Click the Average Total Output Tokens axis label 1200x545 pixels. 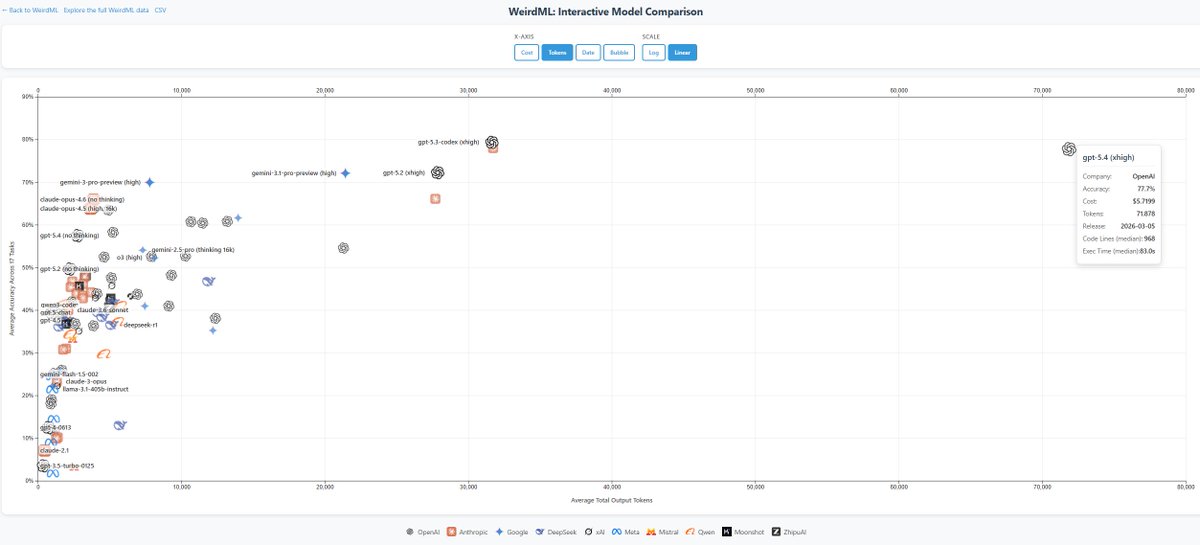click(x=611, y=499)
